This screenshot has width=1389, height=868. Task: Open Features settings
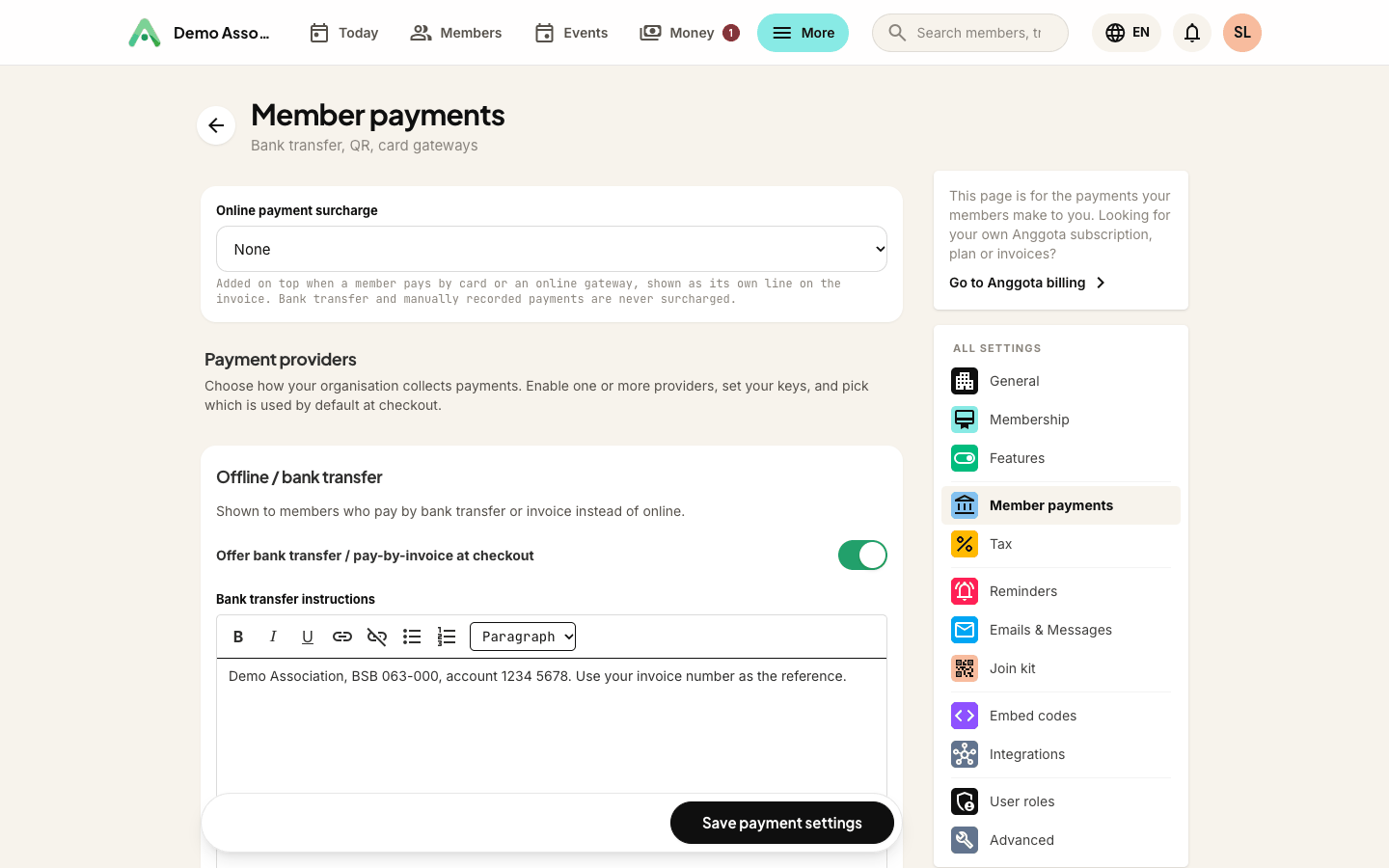[1061, 458]
